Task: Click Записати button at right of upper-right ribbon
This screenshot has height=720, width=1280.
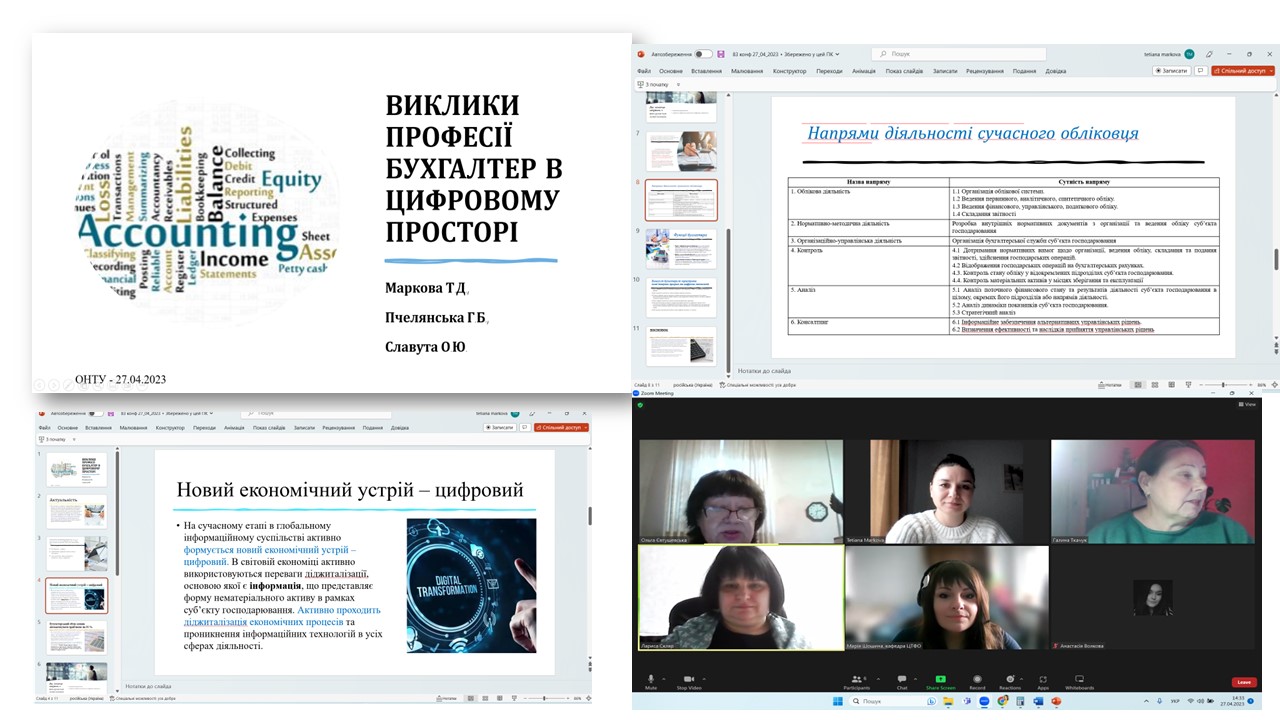Action: pos(1171,70)
